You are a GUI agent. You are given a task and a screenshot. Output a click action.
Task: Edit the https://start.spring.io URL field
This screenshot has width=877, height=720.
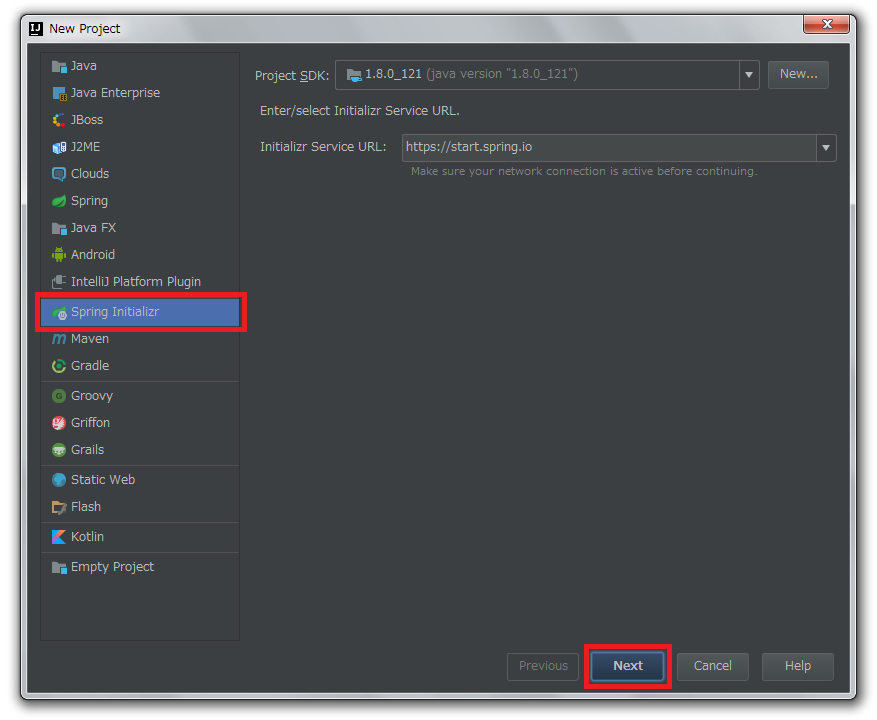click(x=609, y=148)
